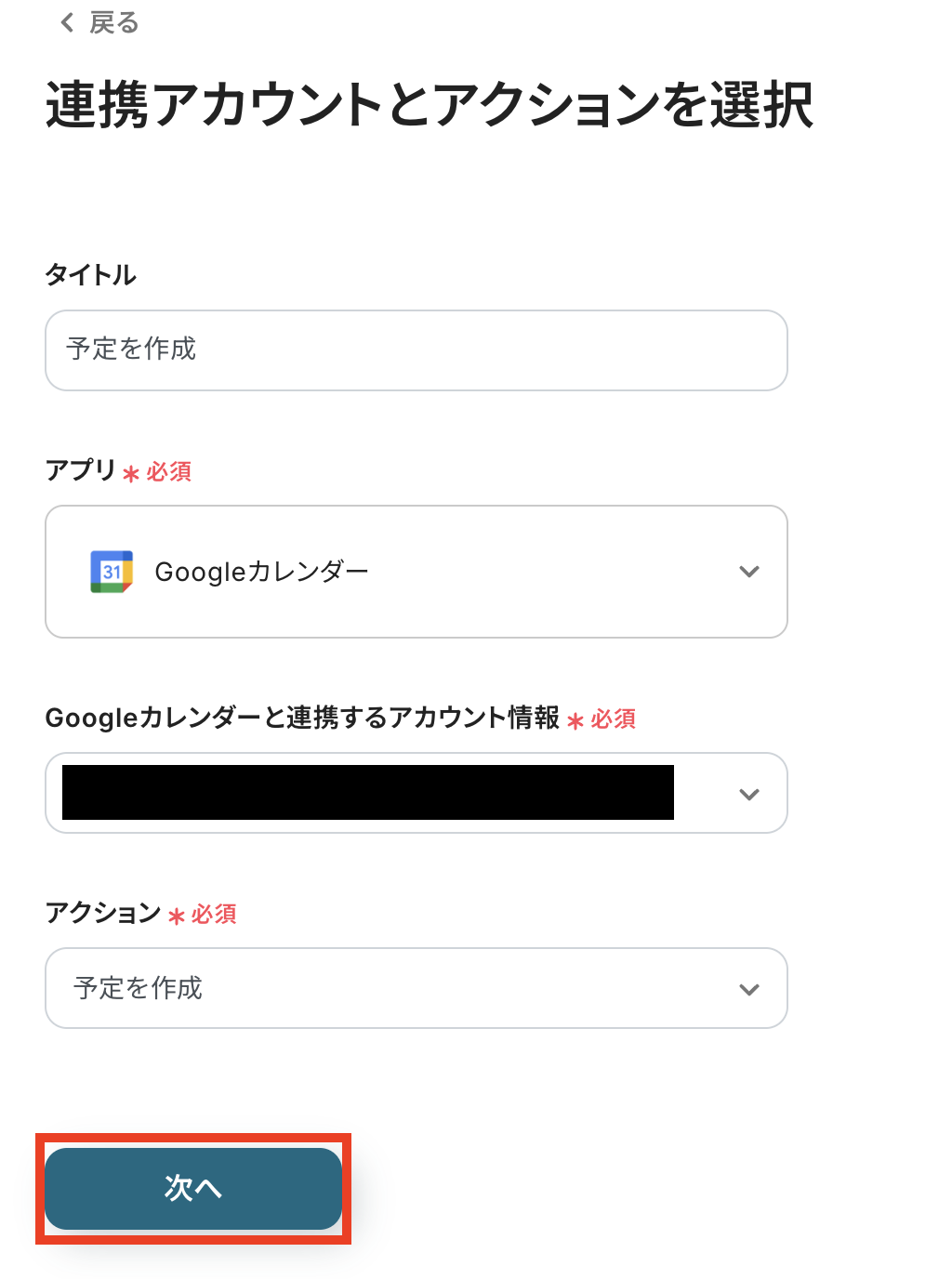This screenshot has width=952, height=1279.
Task: Open the account info dropdown chevron
Action: (x=749, y=794)
